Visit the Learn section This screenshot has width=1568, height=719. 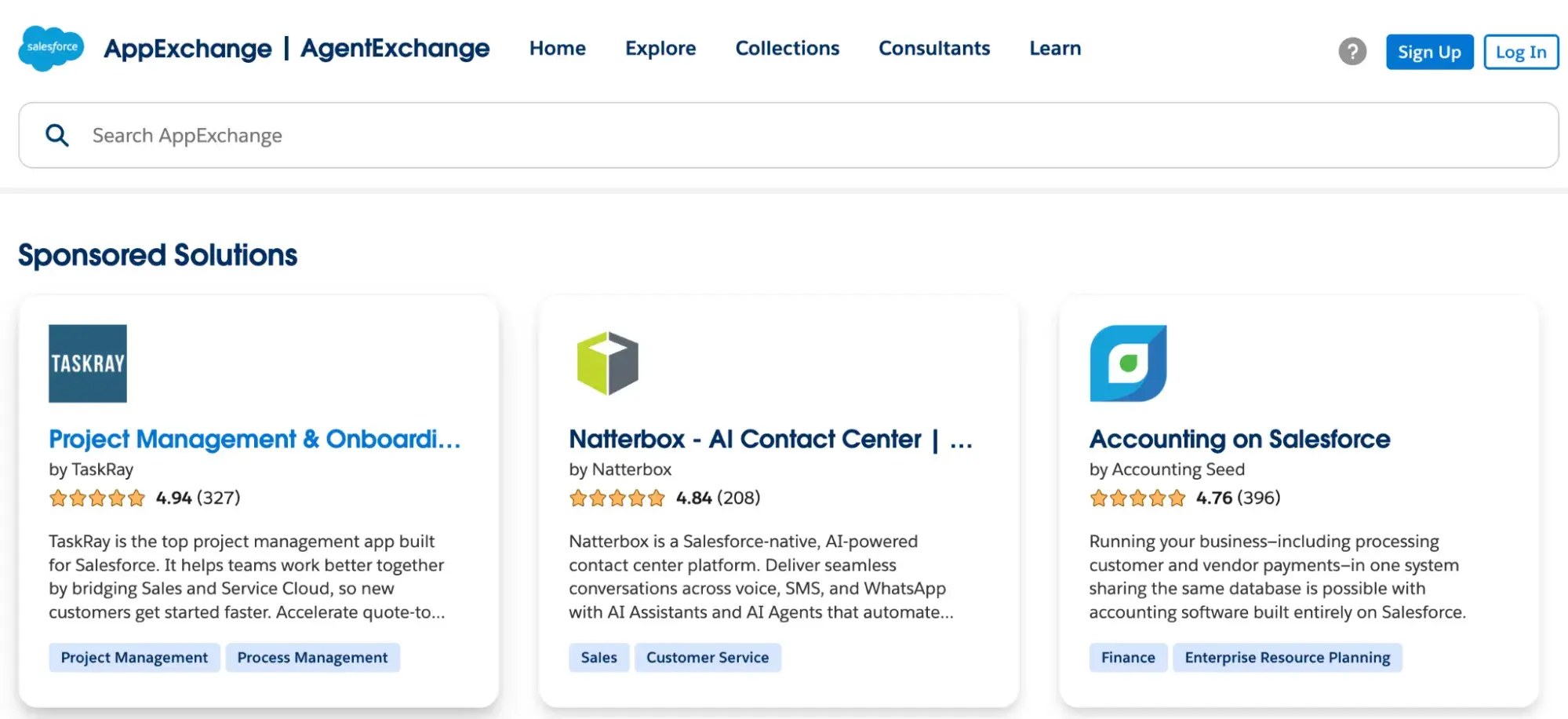point(1054,48)
